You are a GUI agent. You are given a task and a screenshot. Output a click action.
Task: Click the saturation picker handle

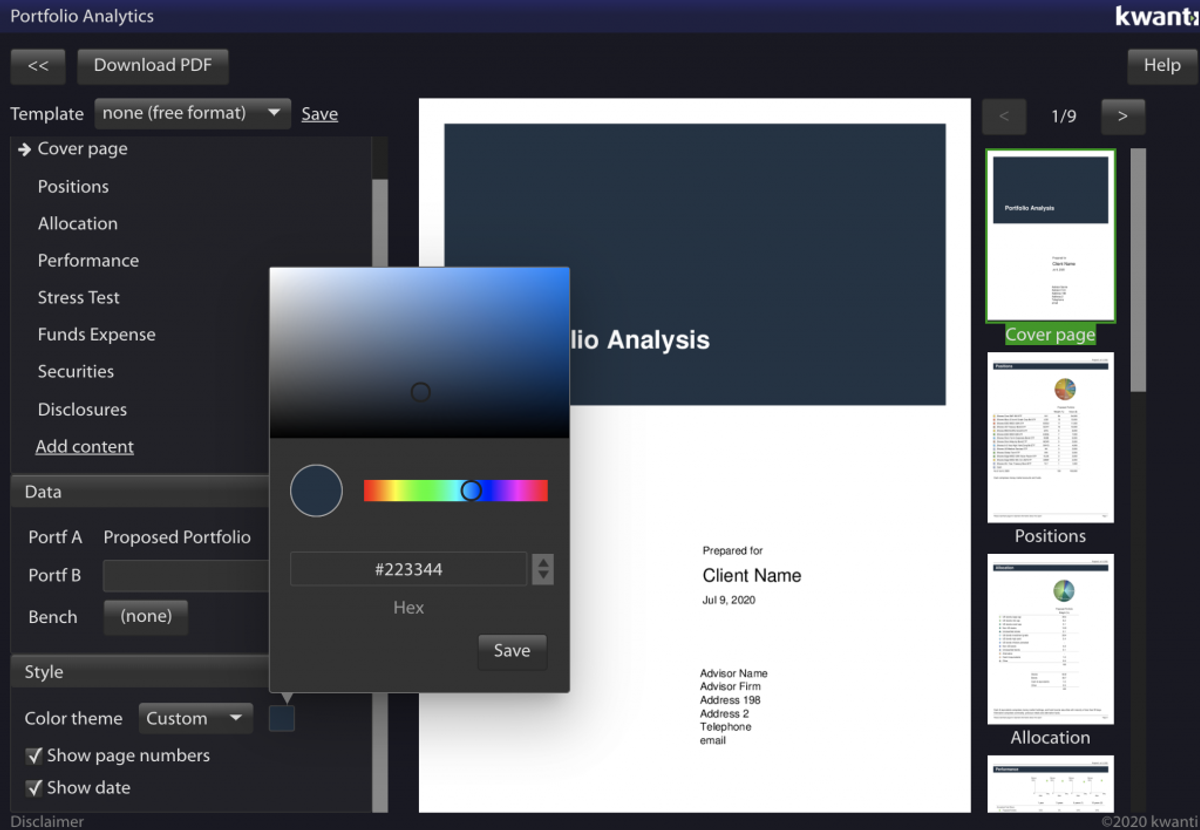[x=421, y=393]
